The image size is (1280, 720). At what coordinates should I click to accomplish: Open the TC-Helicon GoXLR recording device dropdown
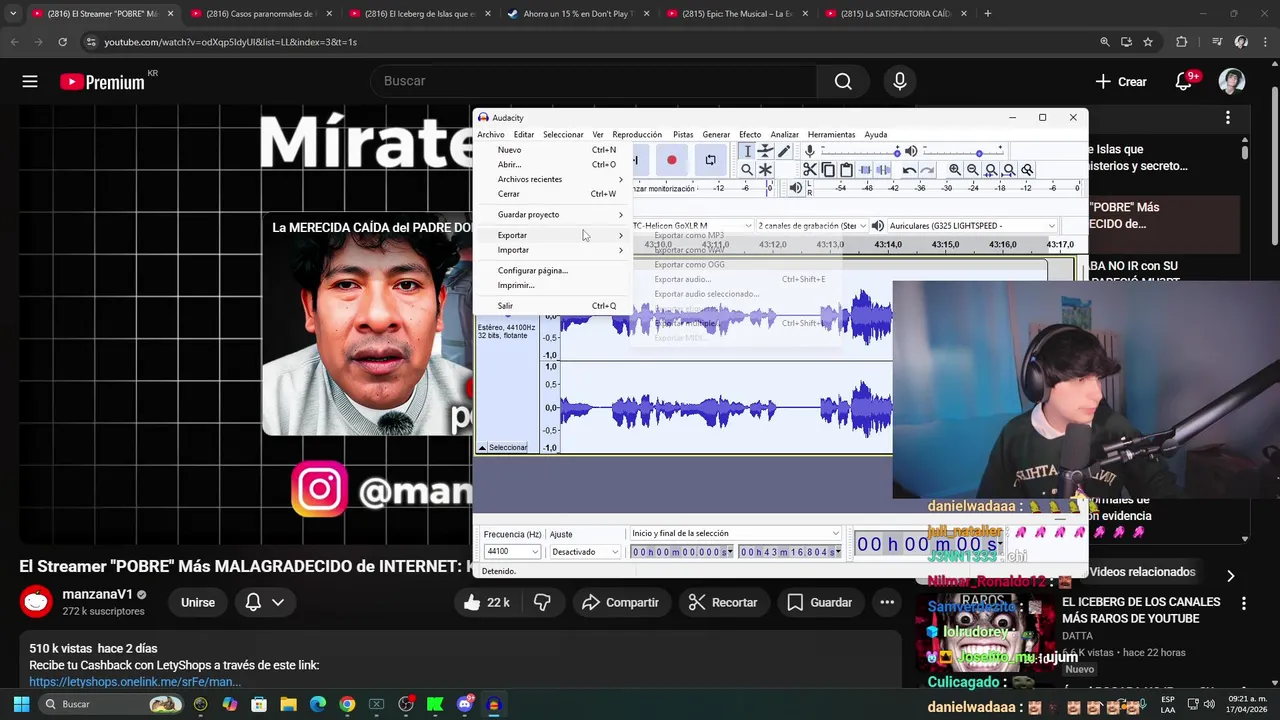(x=692, y=226)
